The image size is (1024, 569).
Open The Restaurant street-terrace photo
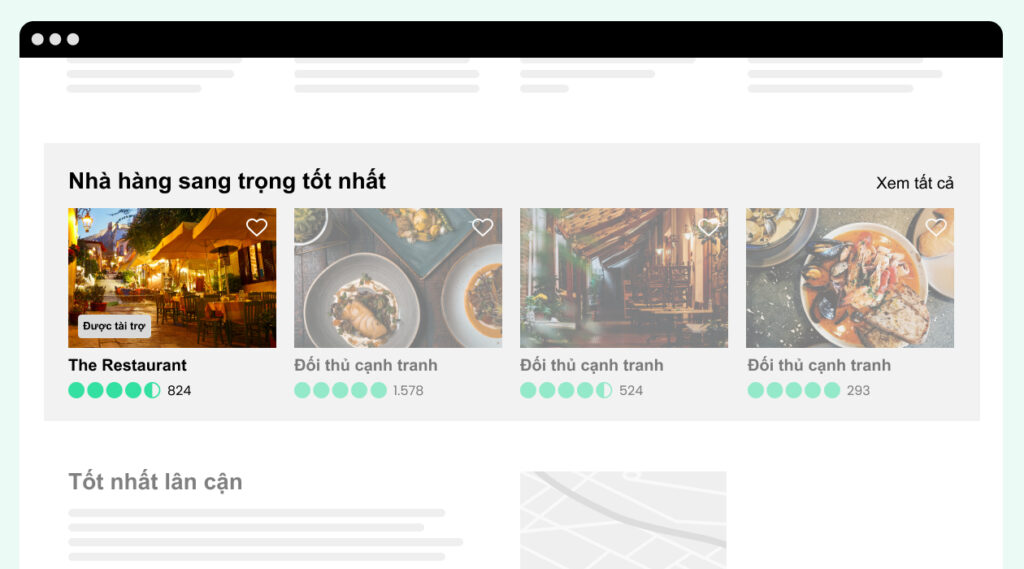click(x=172, y=278)
